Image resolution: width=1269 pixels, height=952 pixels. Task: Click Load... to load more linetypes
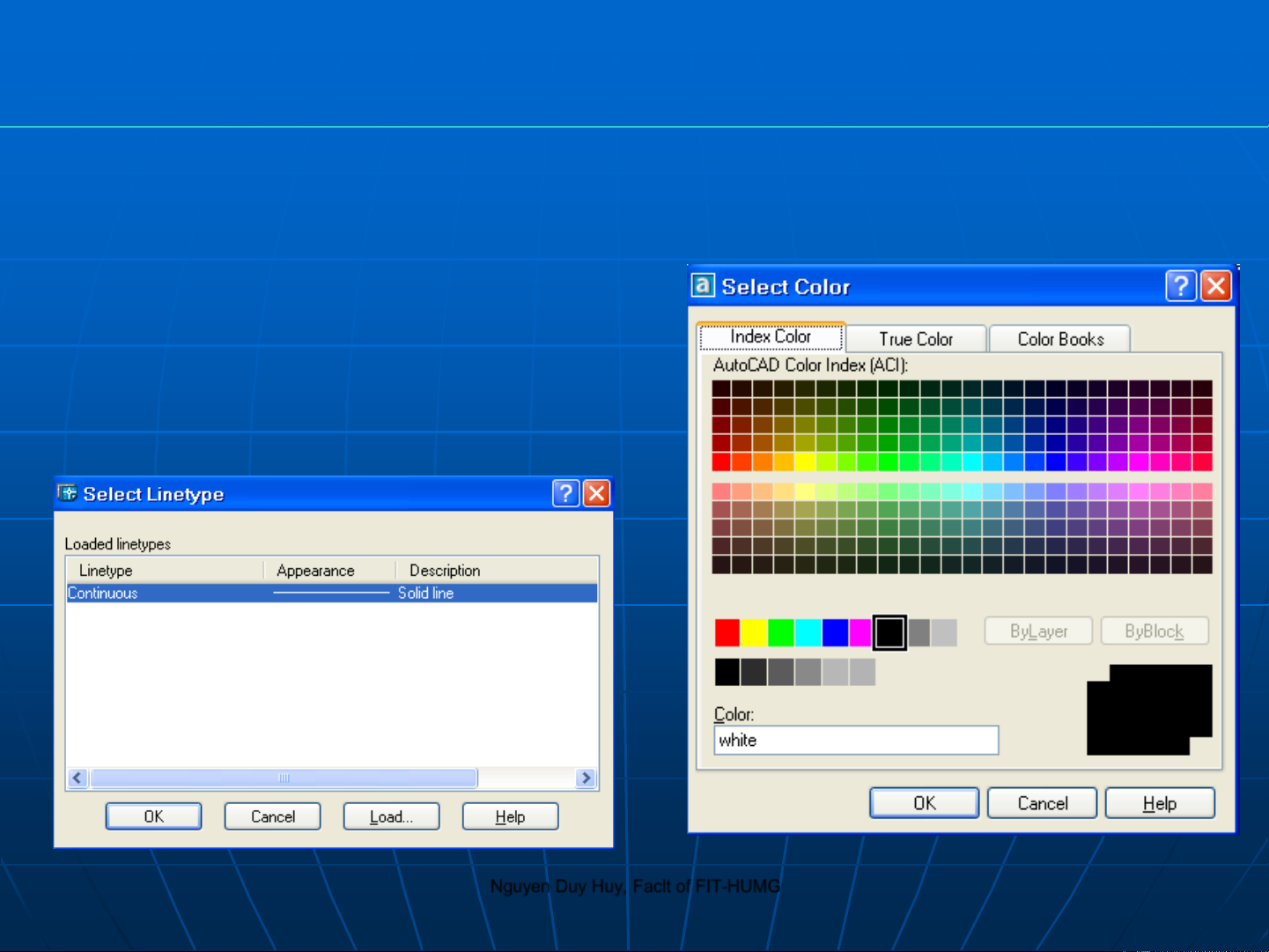pos(391,816)
